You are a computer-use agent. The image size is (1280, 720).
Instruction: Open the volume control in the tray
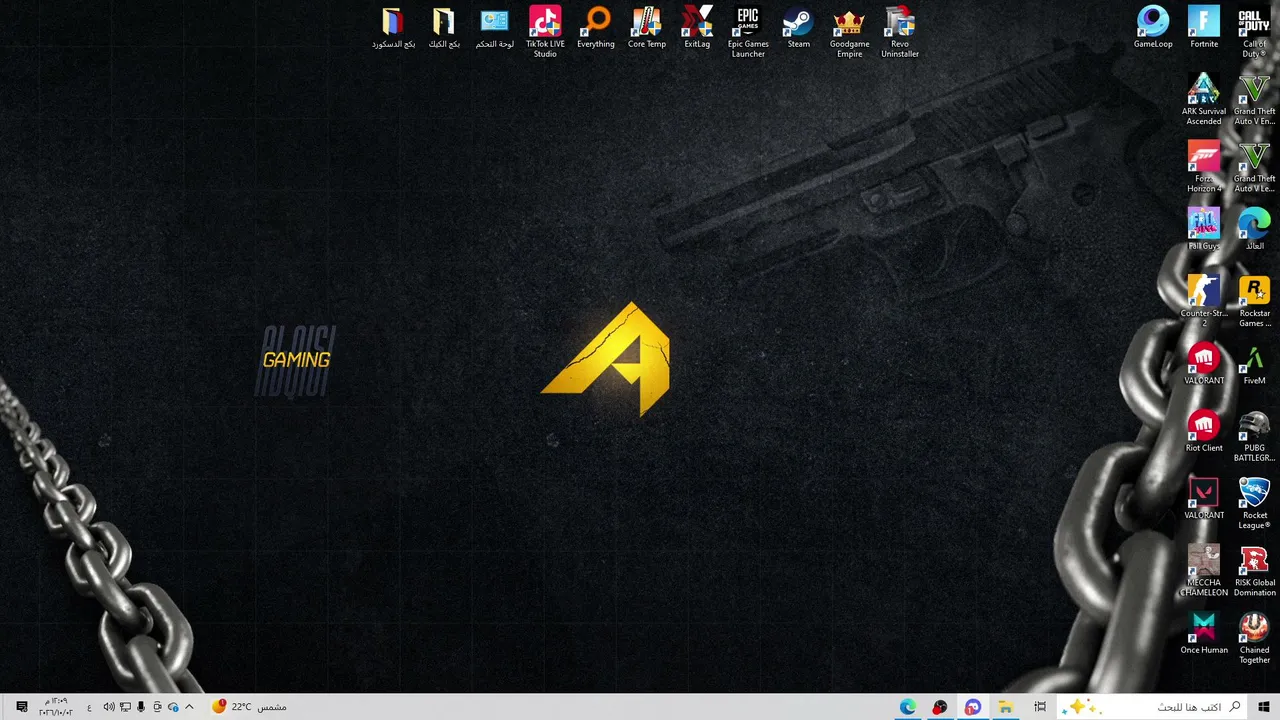[109, 707]
